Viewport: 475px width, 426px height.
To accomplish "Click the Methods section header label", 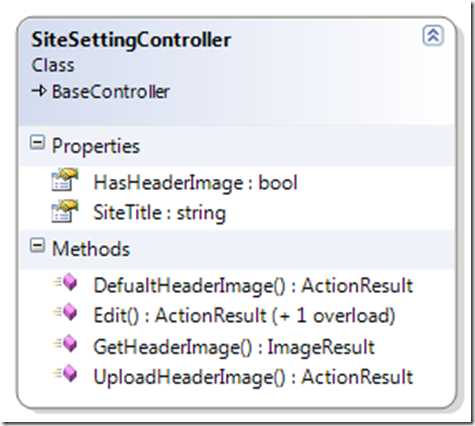I will (x=91, y=249).
